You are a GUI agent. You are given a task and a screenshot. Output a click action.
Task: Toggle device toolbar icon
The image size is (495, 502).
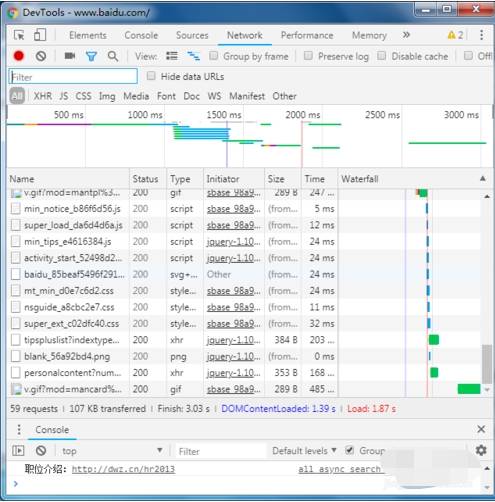click(40, 35)
